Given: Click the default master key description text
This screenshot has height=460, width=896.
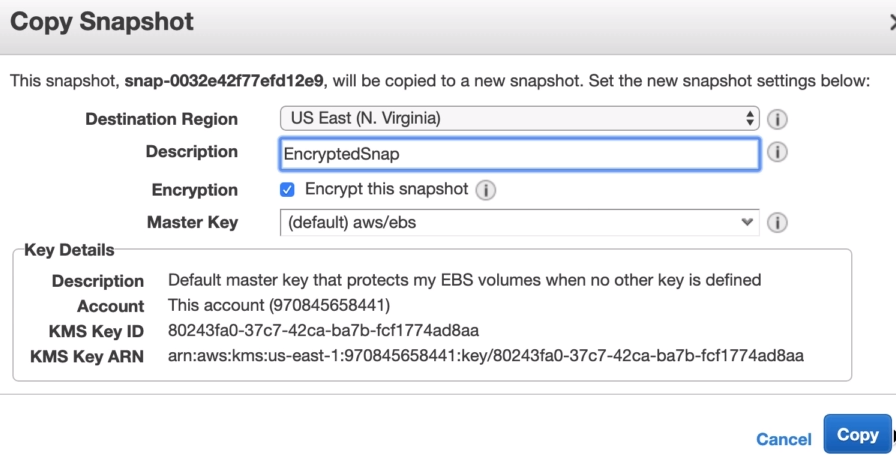Looking at the screenshot, I should 464,280.
